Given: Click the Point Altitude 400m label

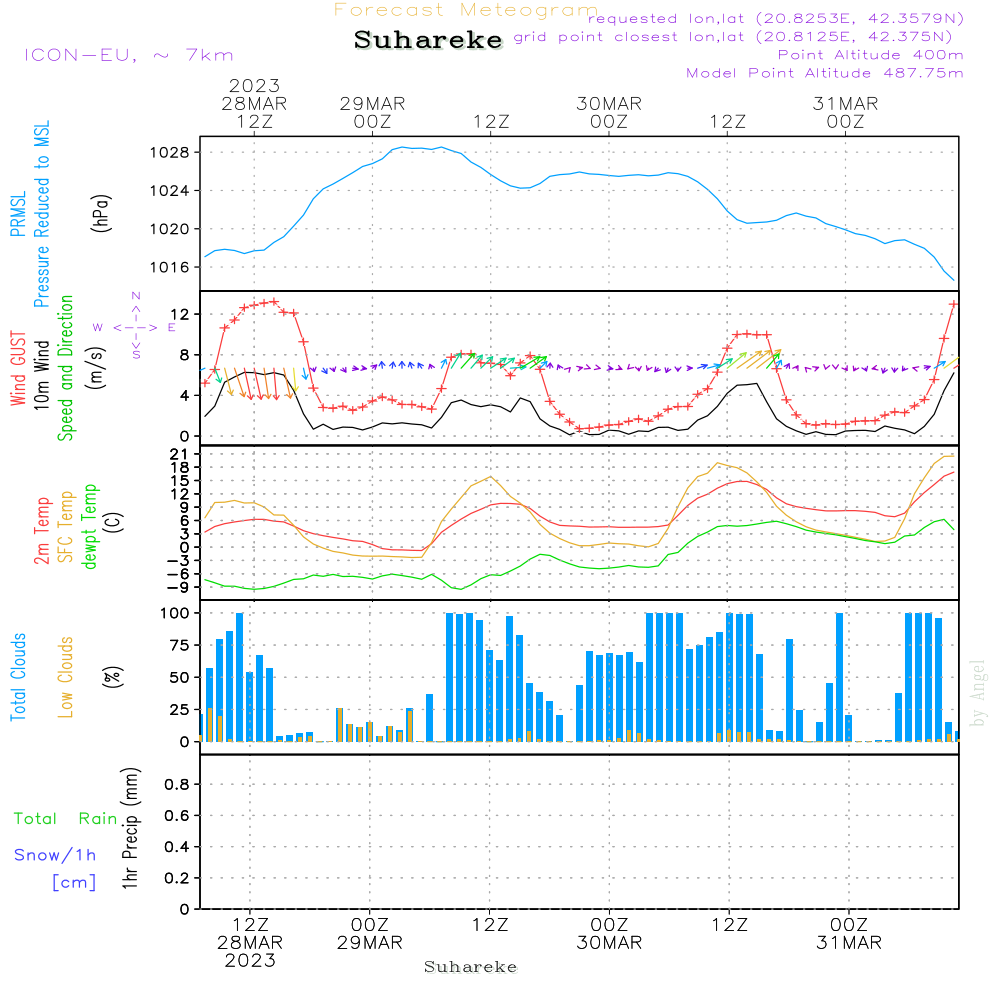Looking at the screenshot, I should click(x=870, y=55).
